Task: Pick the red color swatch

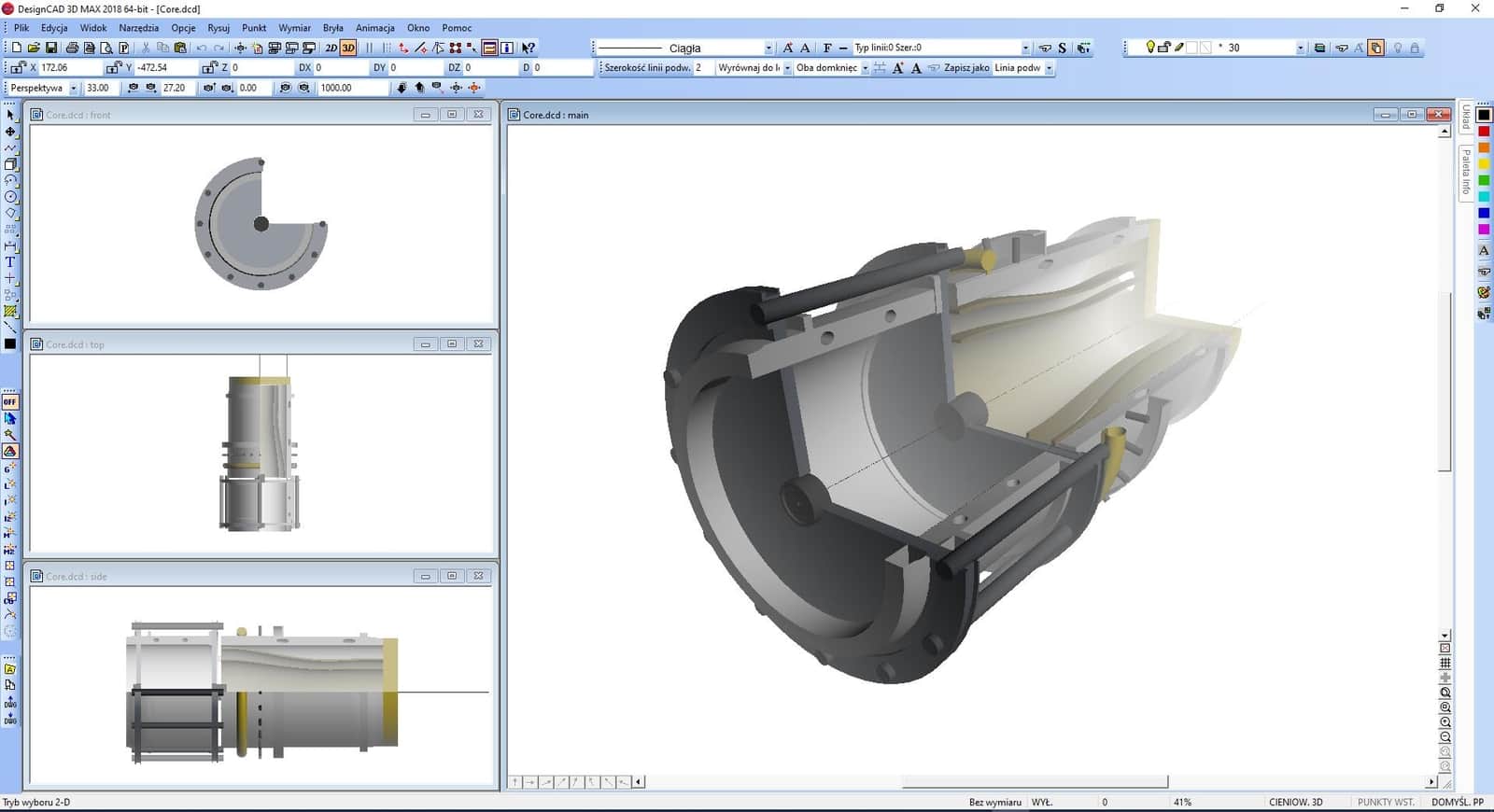Action: coord(1484,132)
